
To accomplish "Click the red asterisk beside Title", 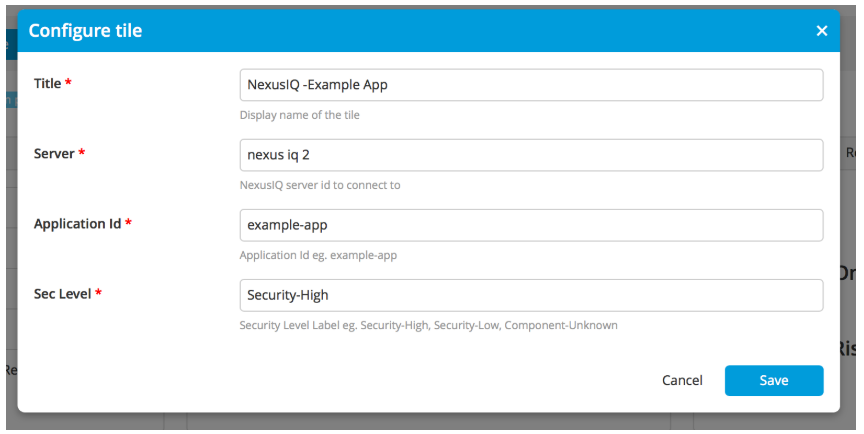I will pyautogui.click(x=68, y=84).
